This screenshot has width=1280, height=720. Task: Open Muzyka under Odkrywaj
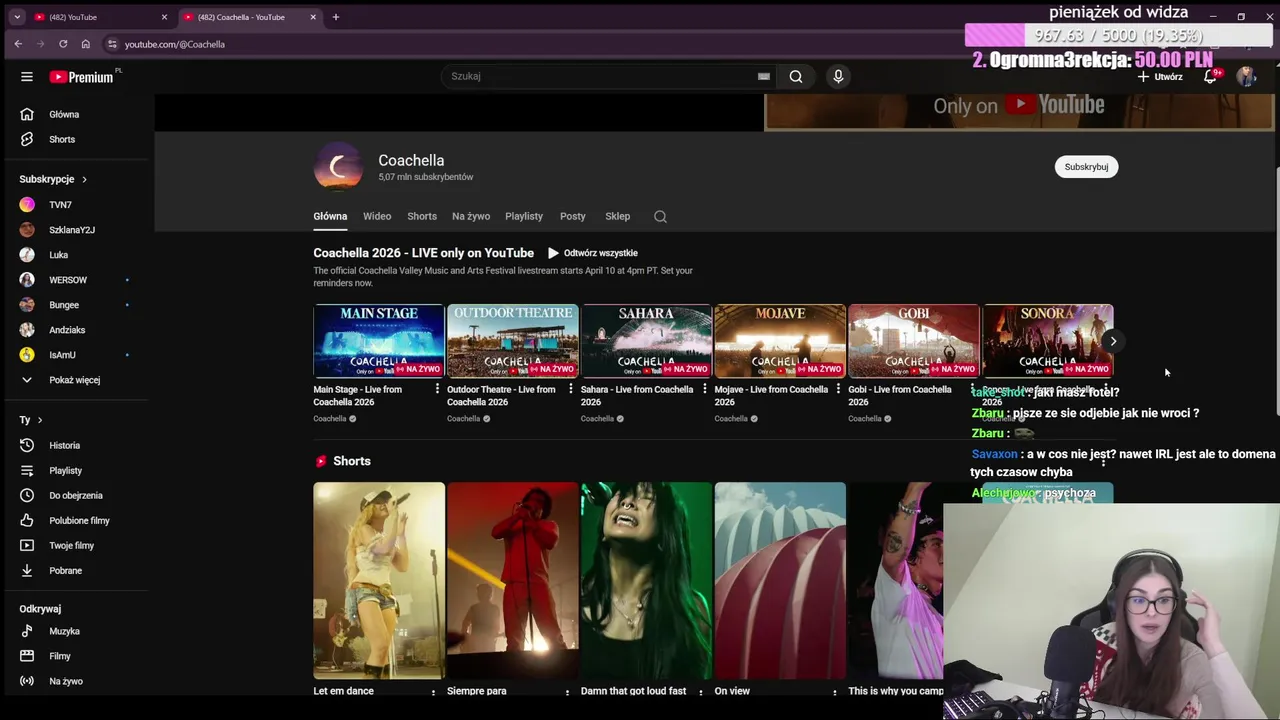click(75, 631)
